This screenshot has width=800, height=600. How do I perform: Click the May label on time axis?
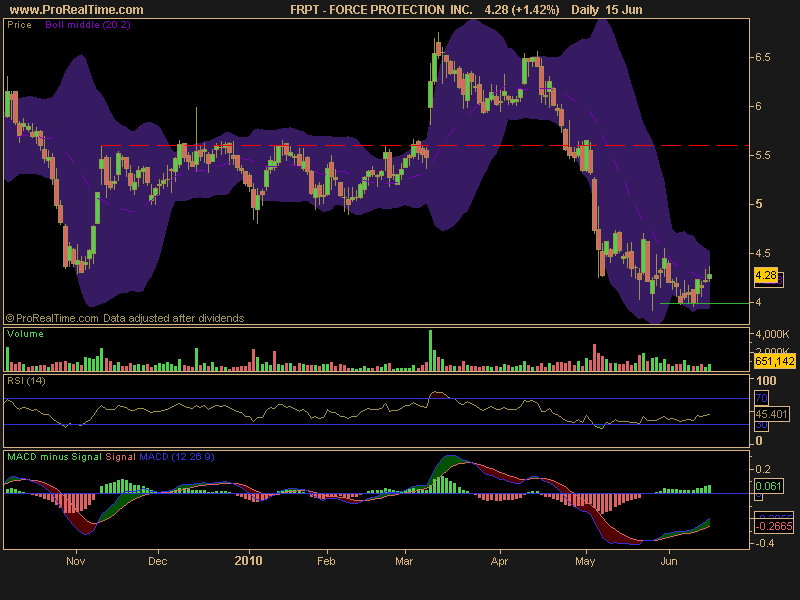[x=585, y=561]
